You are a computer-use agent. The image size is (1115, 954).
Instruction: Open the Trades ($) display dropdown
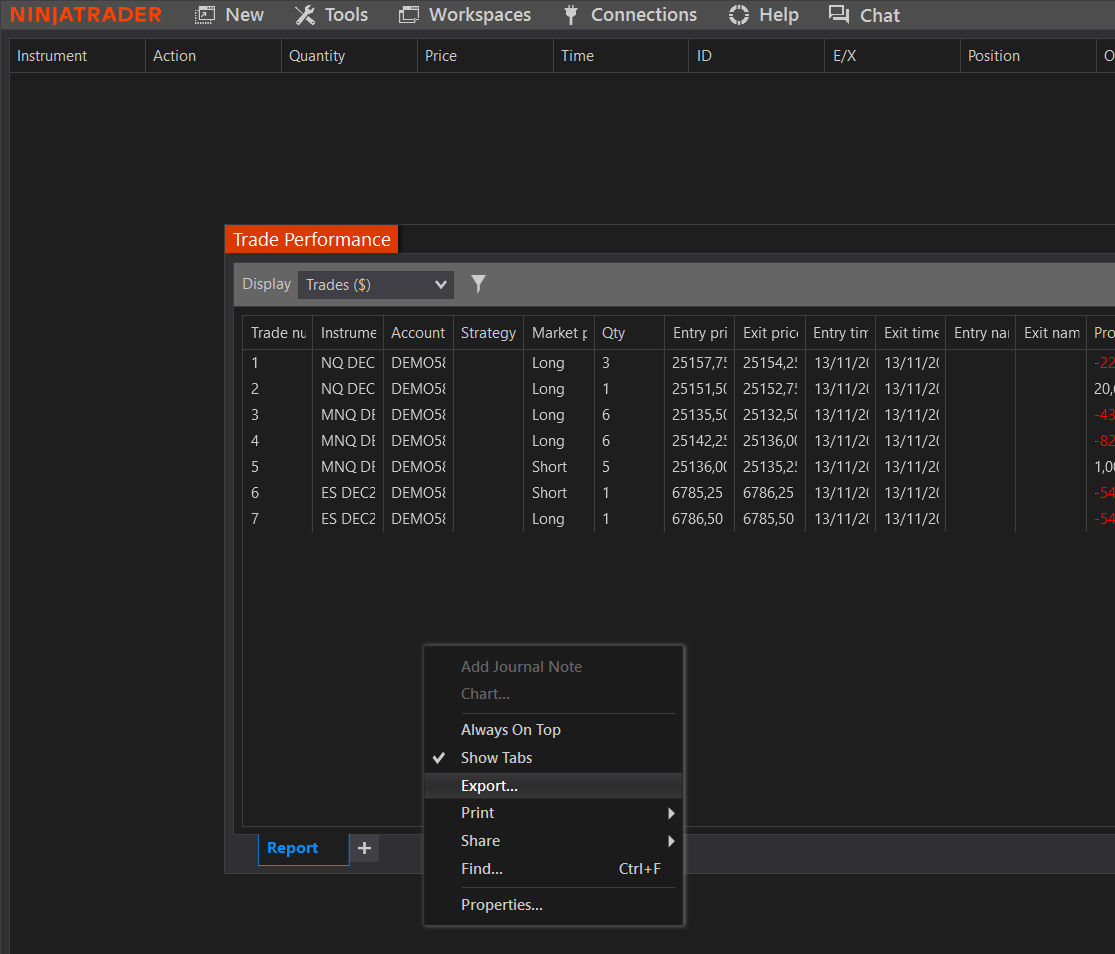pyautogui.click(x=375, y=284)
